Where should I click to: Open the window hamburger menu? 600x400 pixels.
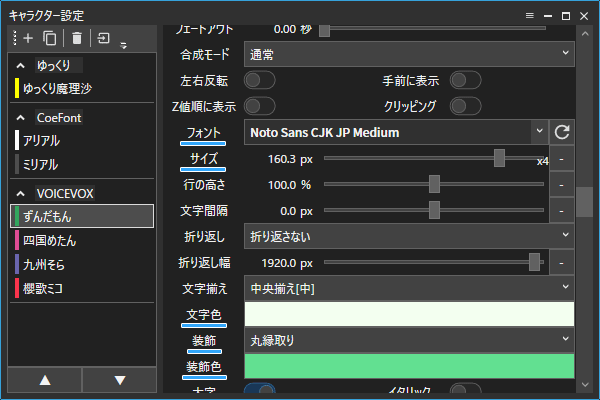(530, 16)
